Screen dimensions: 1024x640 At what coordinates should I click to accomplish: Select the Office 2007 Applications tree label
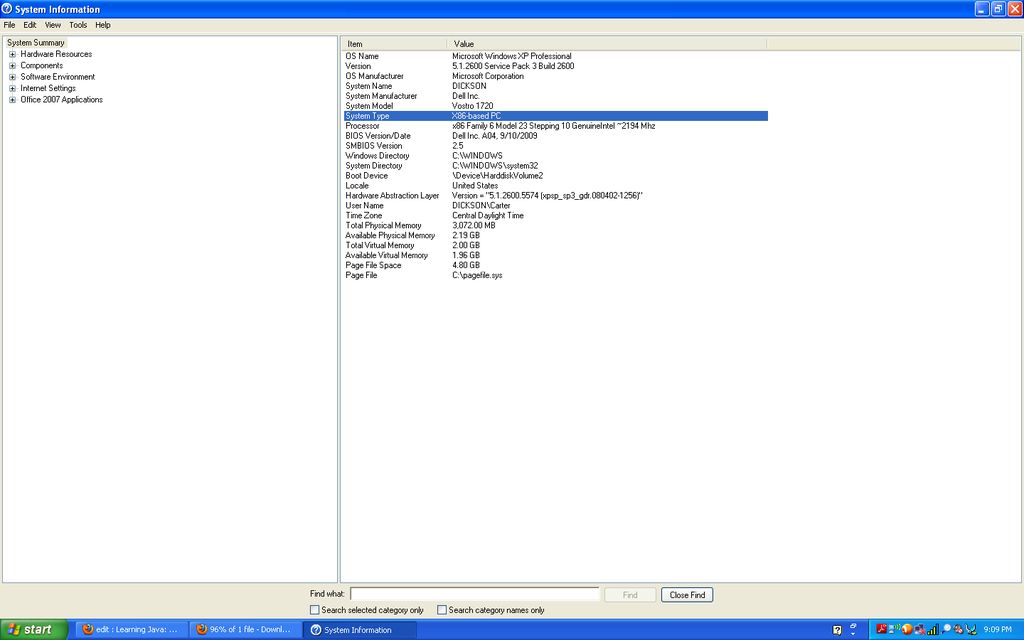click(61, 100)
